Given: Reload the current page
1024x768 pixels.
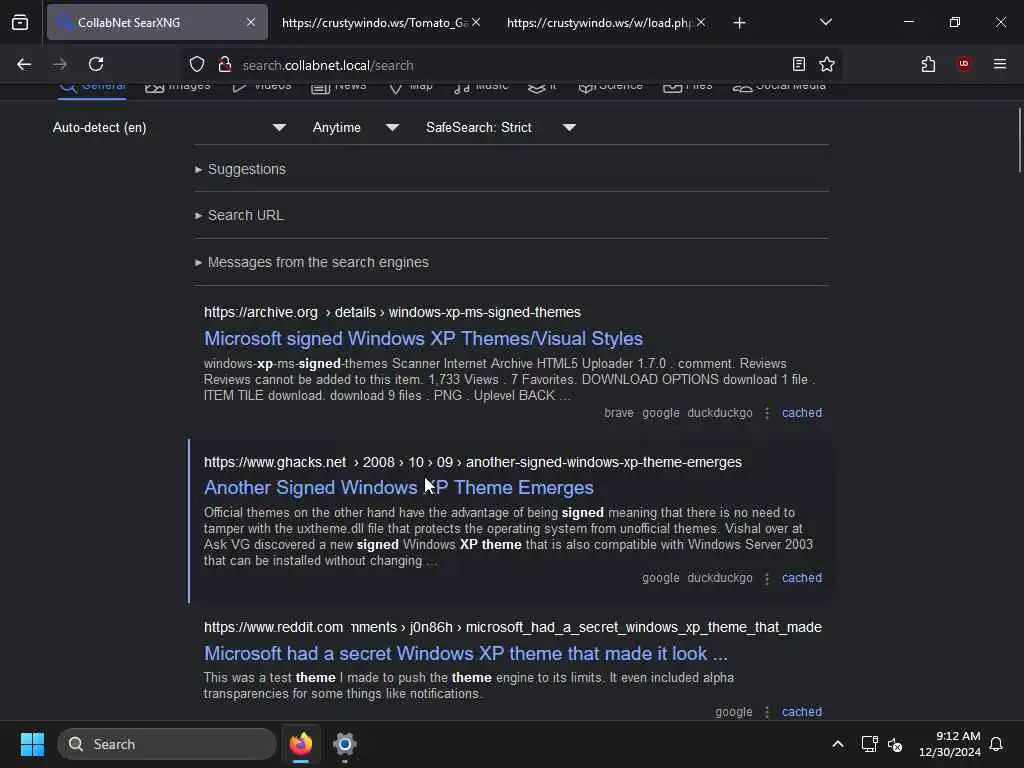Looking at the screenshot, I should [96, 64].
